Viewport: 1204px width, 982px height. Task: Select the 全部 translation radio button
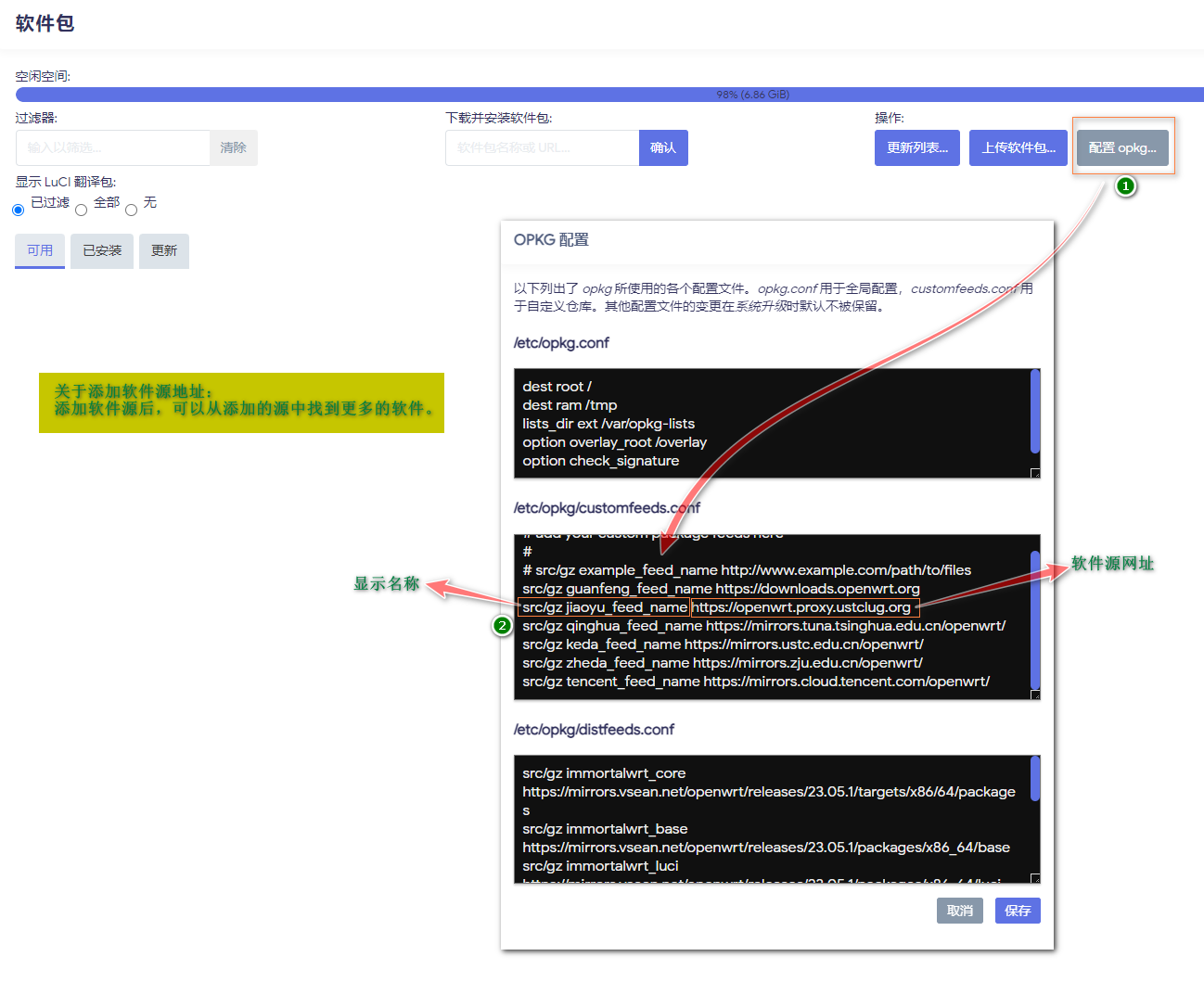(x=82, y=210)
